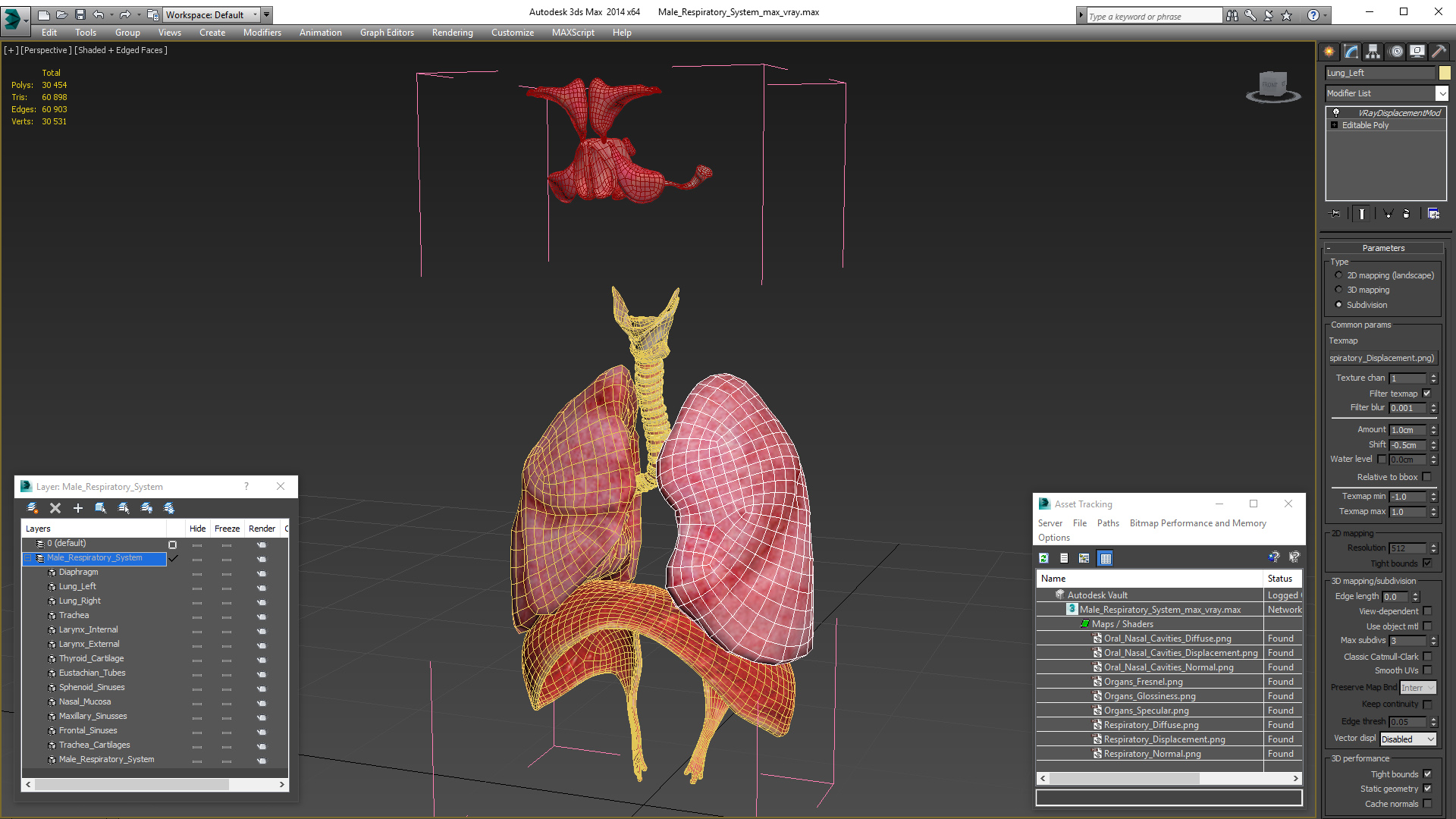Viewport: 1456px width, 819px height.
Task: Click Configure Modifier Sets icon
Action: coord(1433,214)
